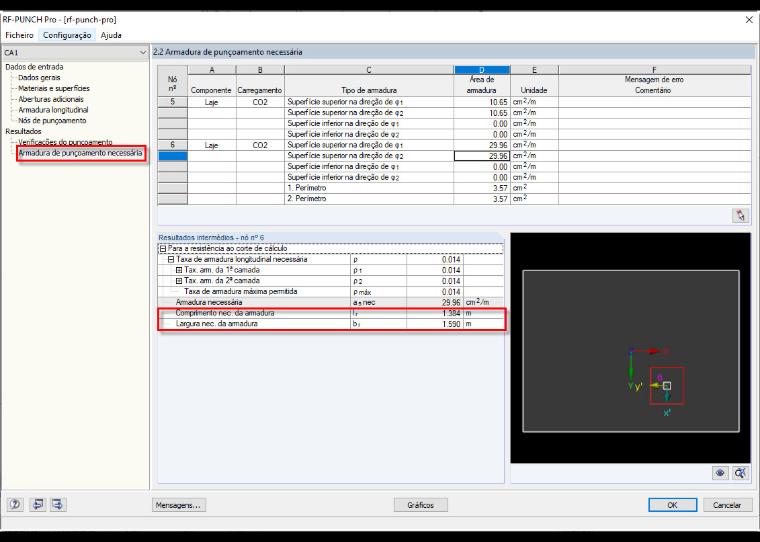Click 'Largura nec. da armadura' row
The width and height of the screenshot is (760, 542).
click(x=331, y=324)
